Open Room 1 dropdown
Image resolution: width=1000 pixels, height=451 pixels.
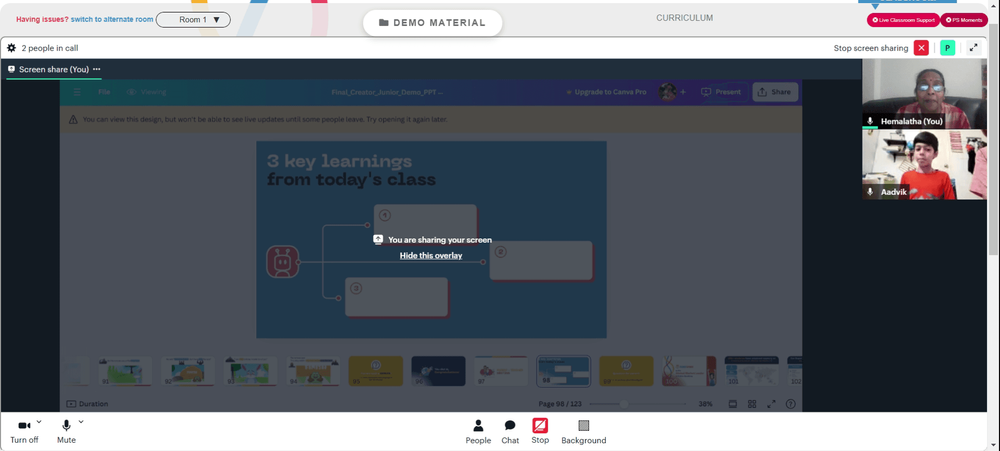(193, 20)
